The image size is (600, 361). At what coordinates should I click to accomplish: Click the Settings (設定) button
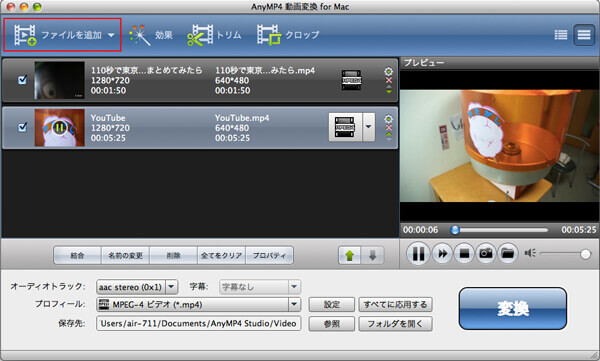tap(331, 305)
